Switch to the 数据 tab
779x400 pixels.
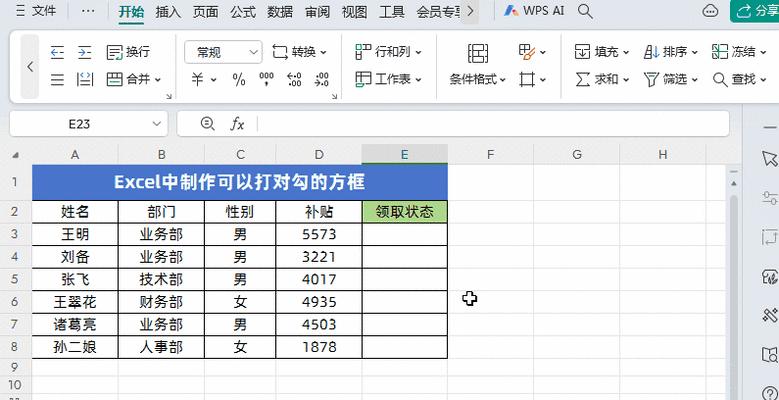click(280, 12)
